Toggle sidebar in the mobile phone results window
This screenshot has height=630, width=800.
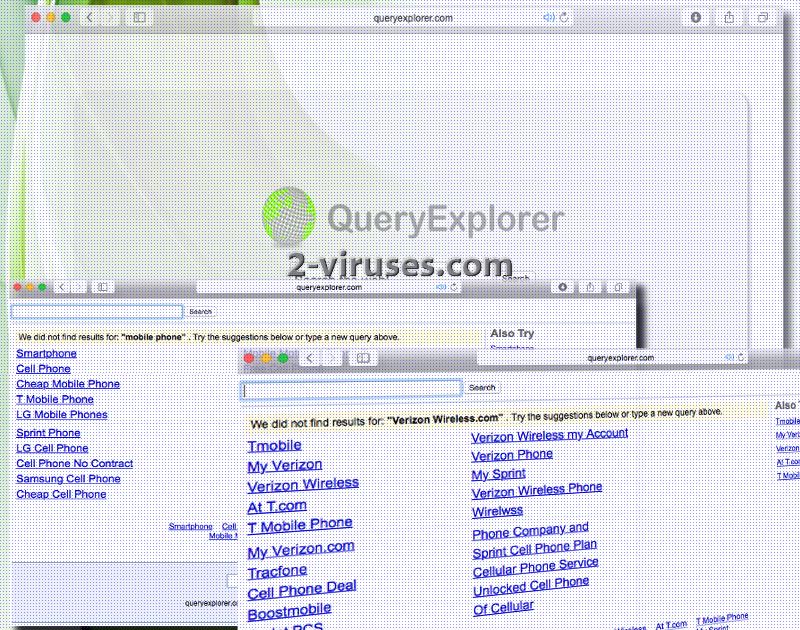pyautogui.click(x=103, y=287)
